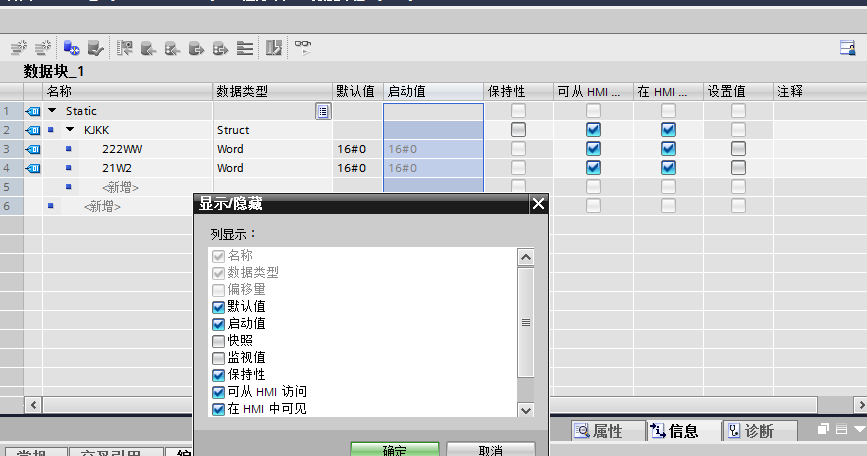Click the Struct data type cell
Screen dimensions: 867x456
(x=273, y=130)
